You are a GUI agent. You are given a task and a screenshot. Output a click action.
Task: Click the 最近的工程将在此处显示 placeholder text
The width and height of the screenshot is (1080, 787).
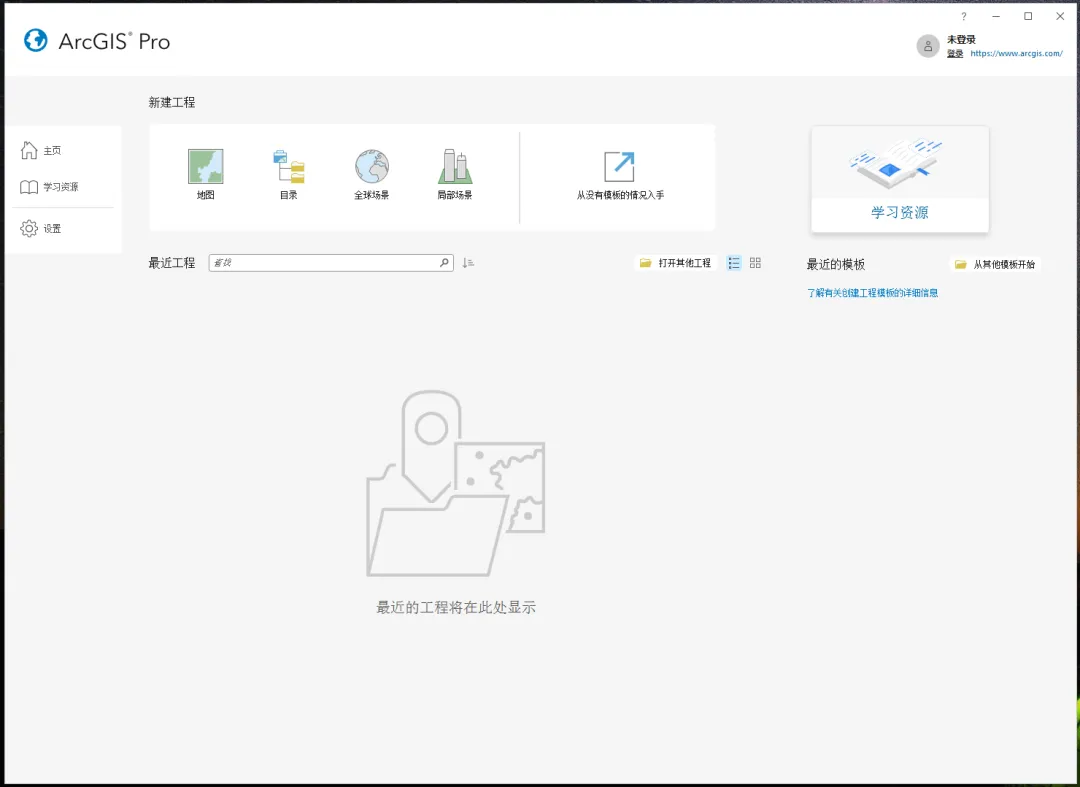coord(456,607)
